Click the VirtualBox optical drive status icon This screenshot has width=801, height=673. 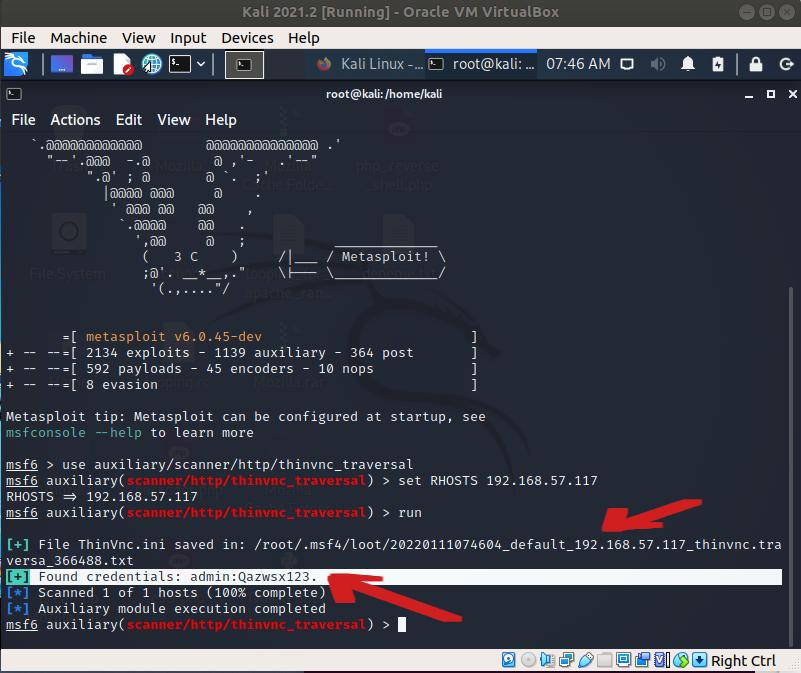pyautogui.click(x=528, y=660)
